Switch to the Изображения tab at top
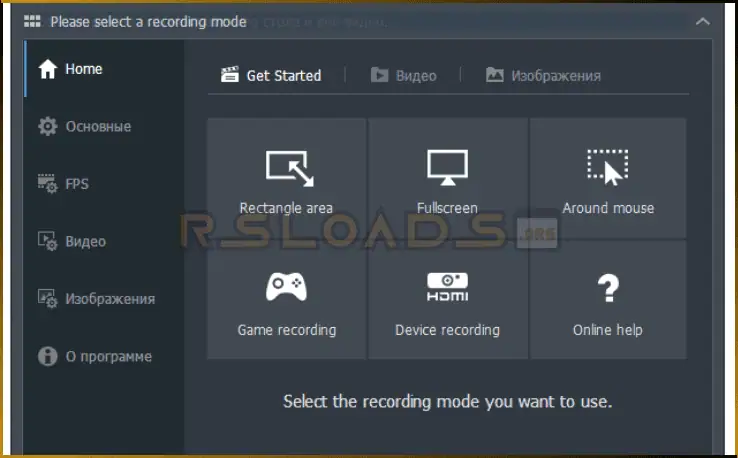The image size is (738, 458). point(543,75)
